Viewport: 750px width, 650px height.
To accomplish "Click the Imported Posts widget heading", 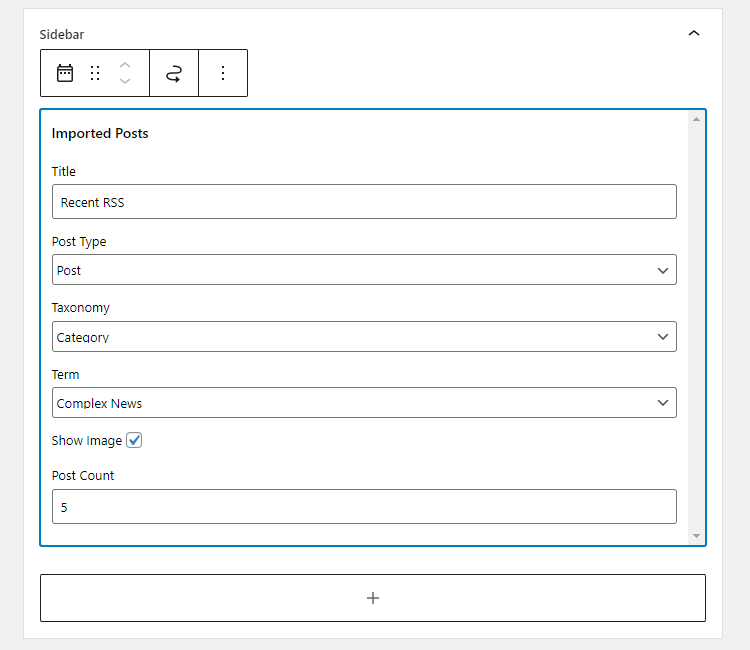I will point(100,133).
